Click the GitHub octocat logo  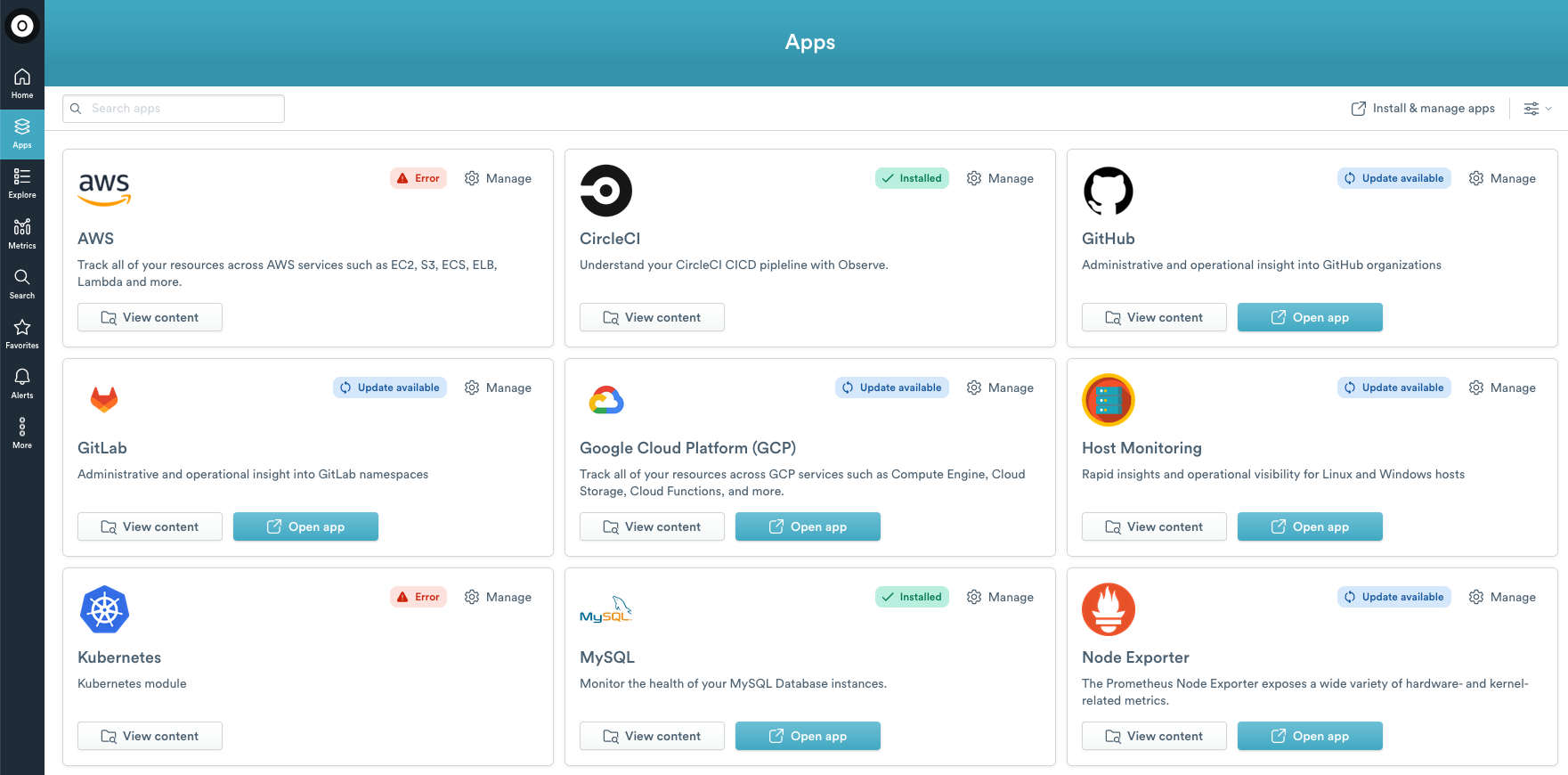(x=1109, y=191)
